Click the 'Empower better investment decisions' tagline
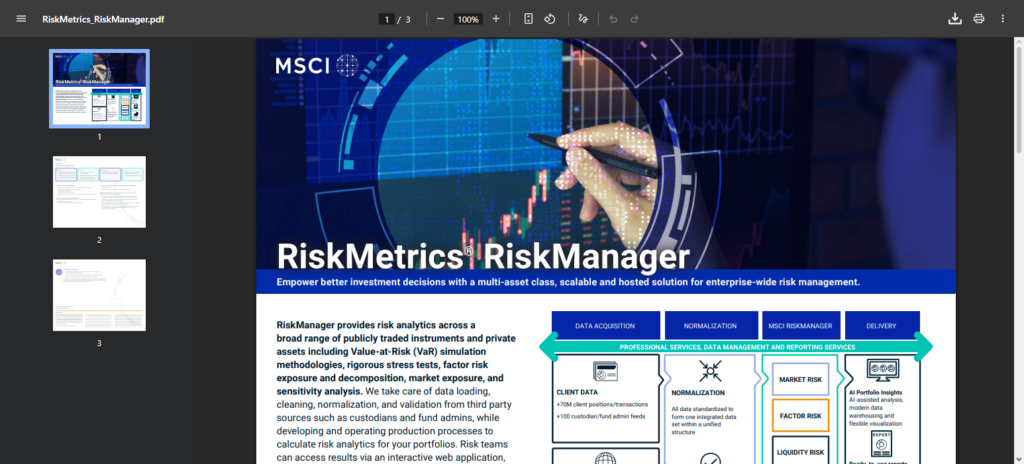 568,282
